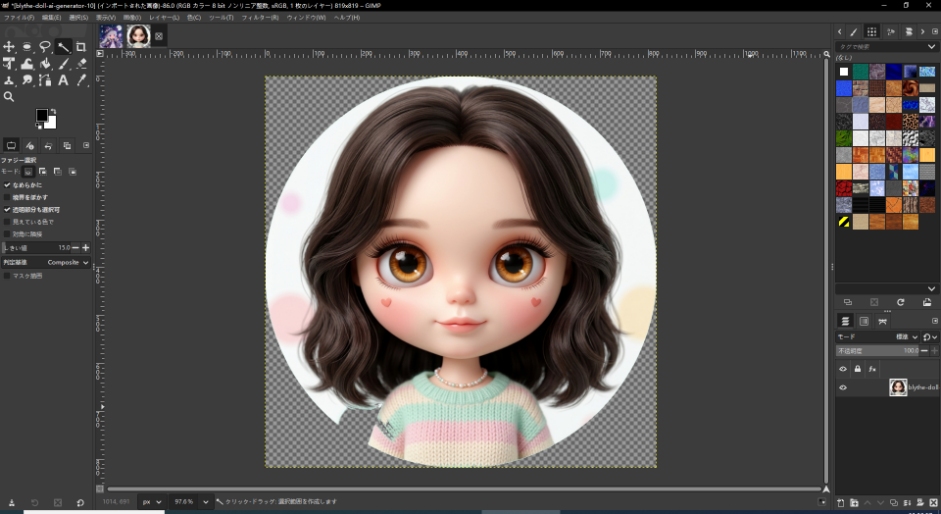
Task: Open the フィルター menu
Action: [x=259, y=18]
